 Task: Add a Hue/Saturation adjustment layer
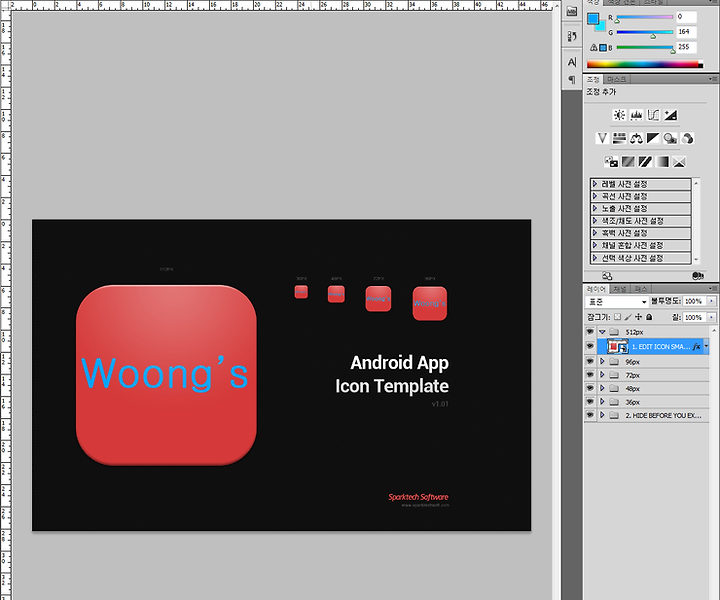tap(619, 138)
